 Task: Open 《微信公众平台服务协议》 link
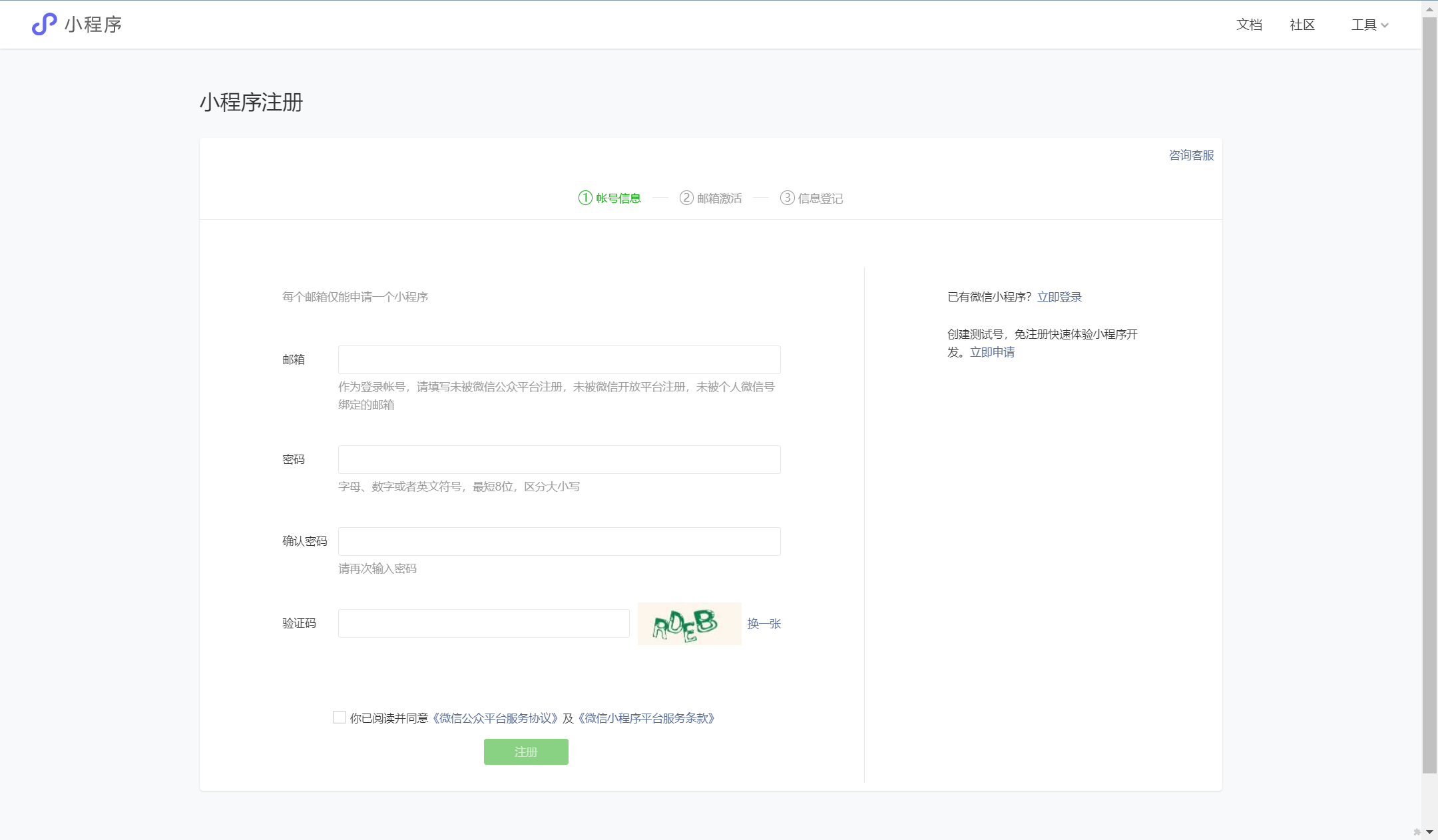click(495, 718)
